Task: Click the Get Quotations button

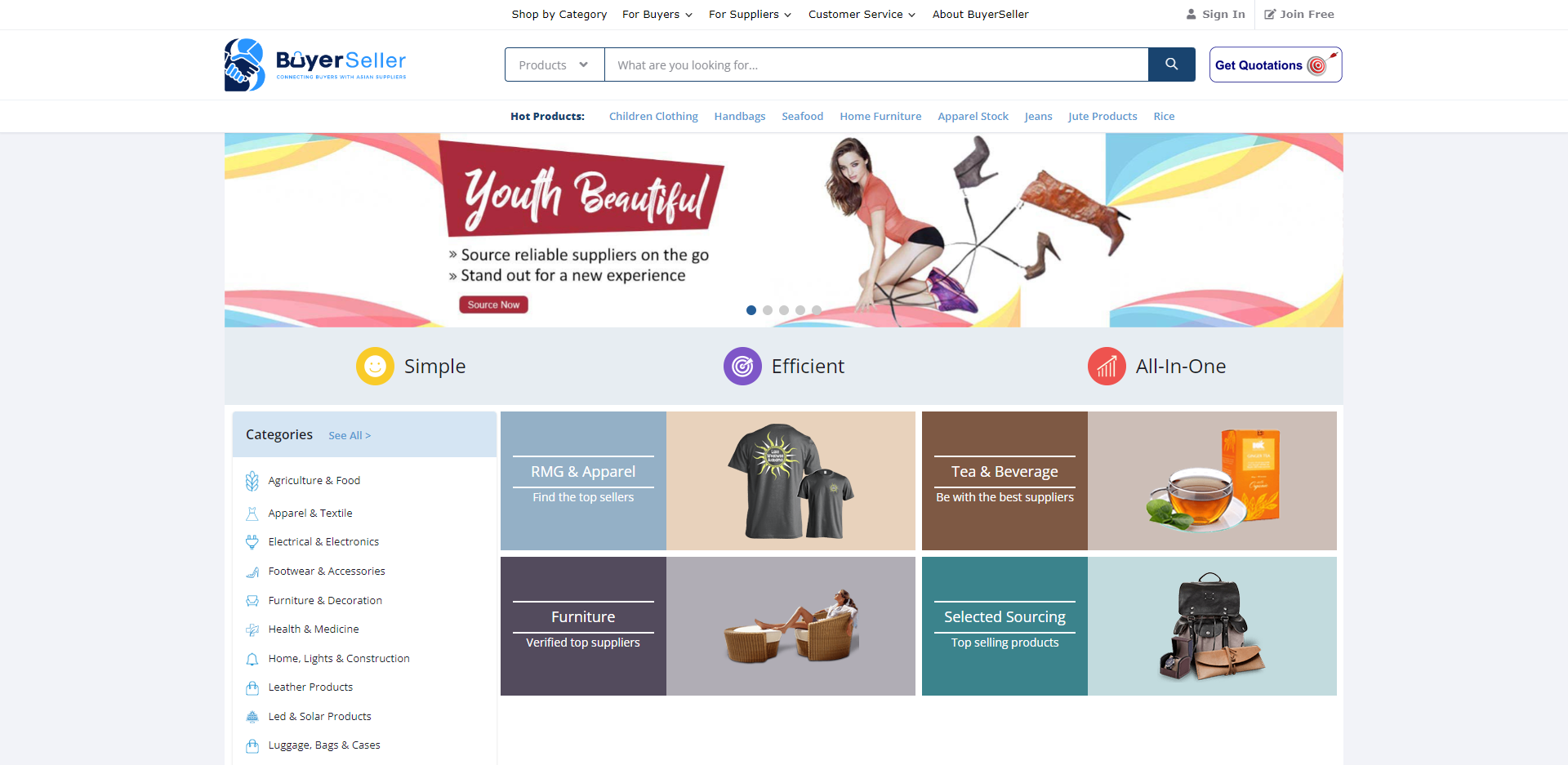Action: [x=1276, y=64]
